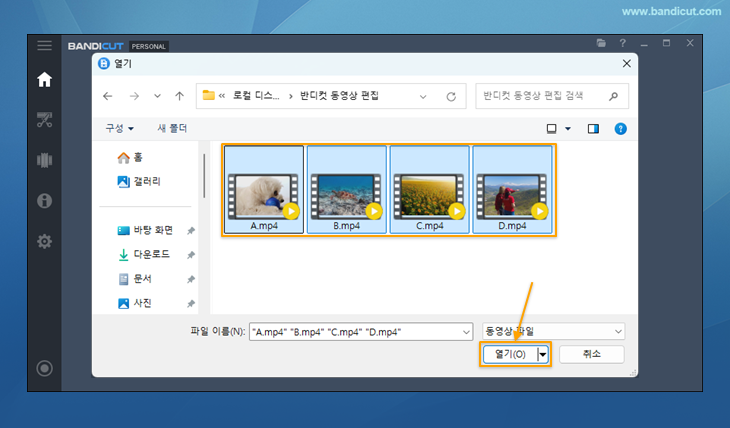Go up one folder level arrow
This screenshot has height=428, width=730.
pyautogui.click(x=179, y=96)
